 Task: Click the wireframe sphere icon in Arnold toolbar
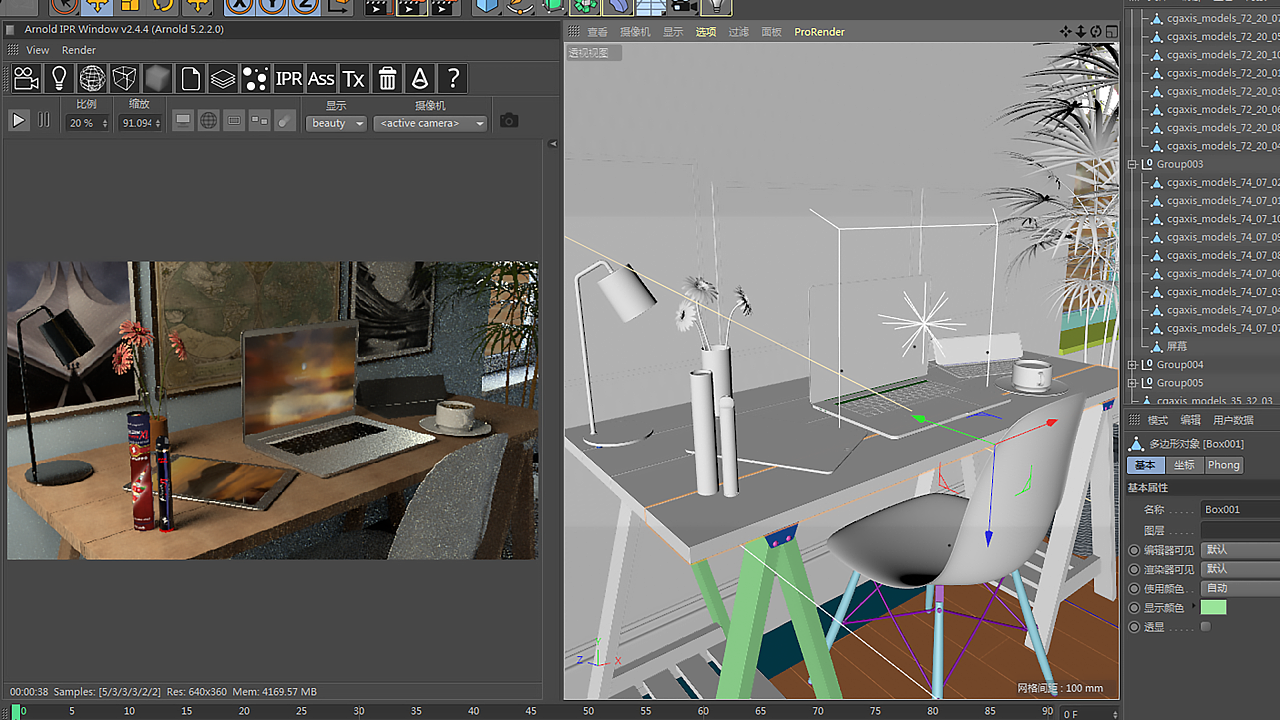92,78
